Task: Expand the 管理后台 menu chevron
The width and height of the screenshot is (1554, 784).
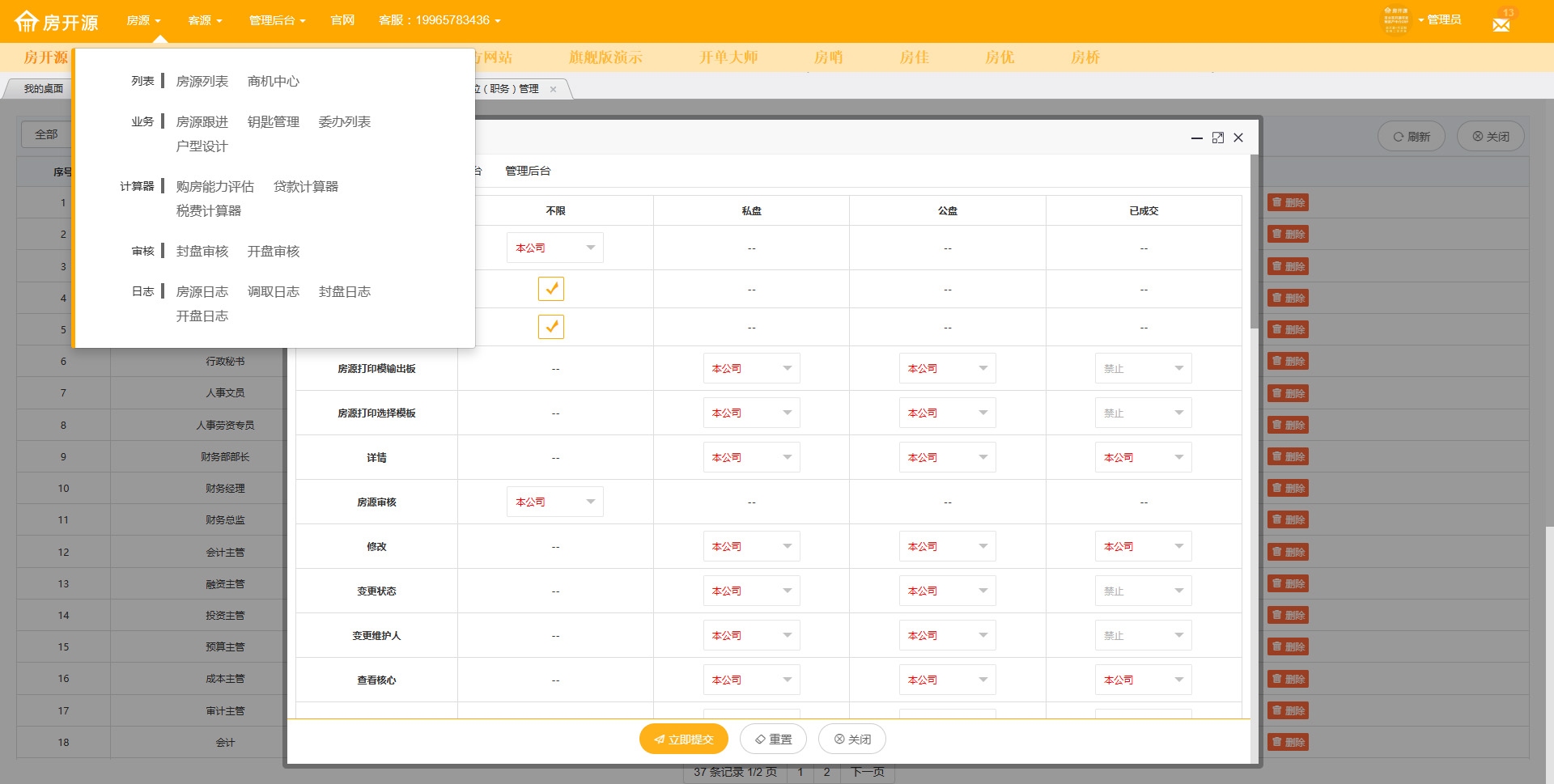Action: pos(302,20)
